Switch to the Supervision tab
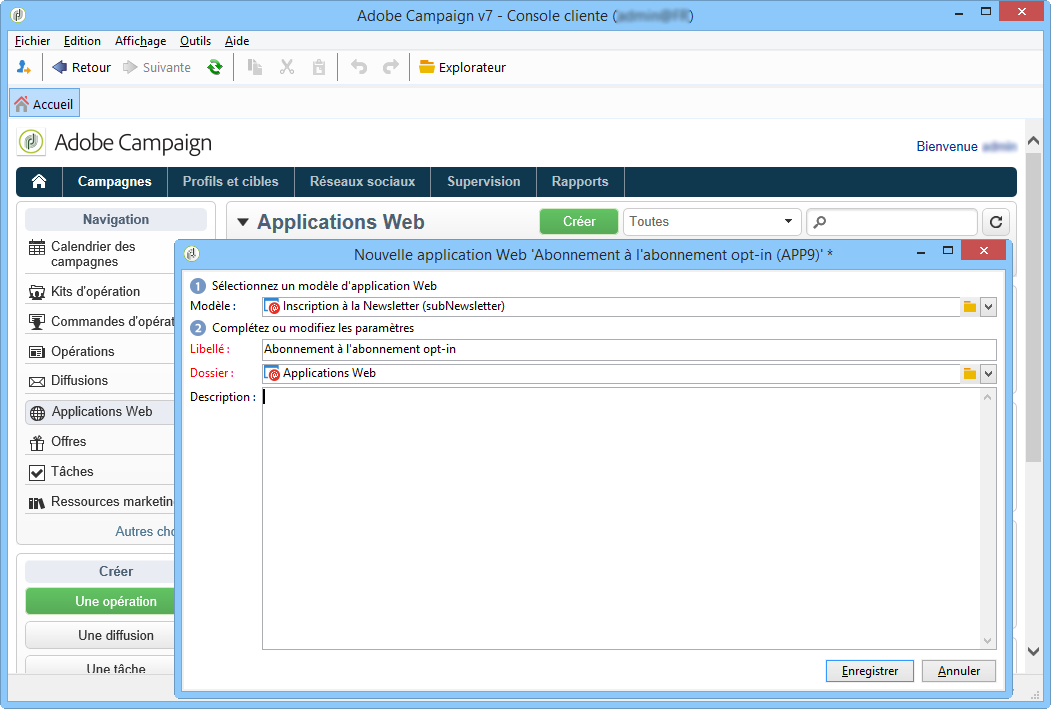This screenshot has height=710, width=1051. pyautogui.click(x=483, y=182)
